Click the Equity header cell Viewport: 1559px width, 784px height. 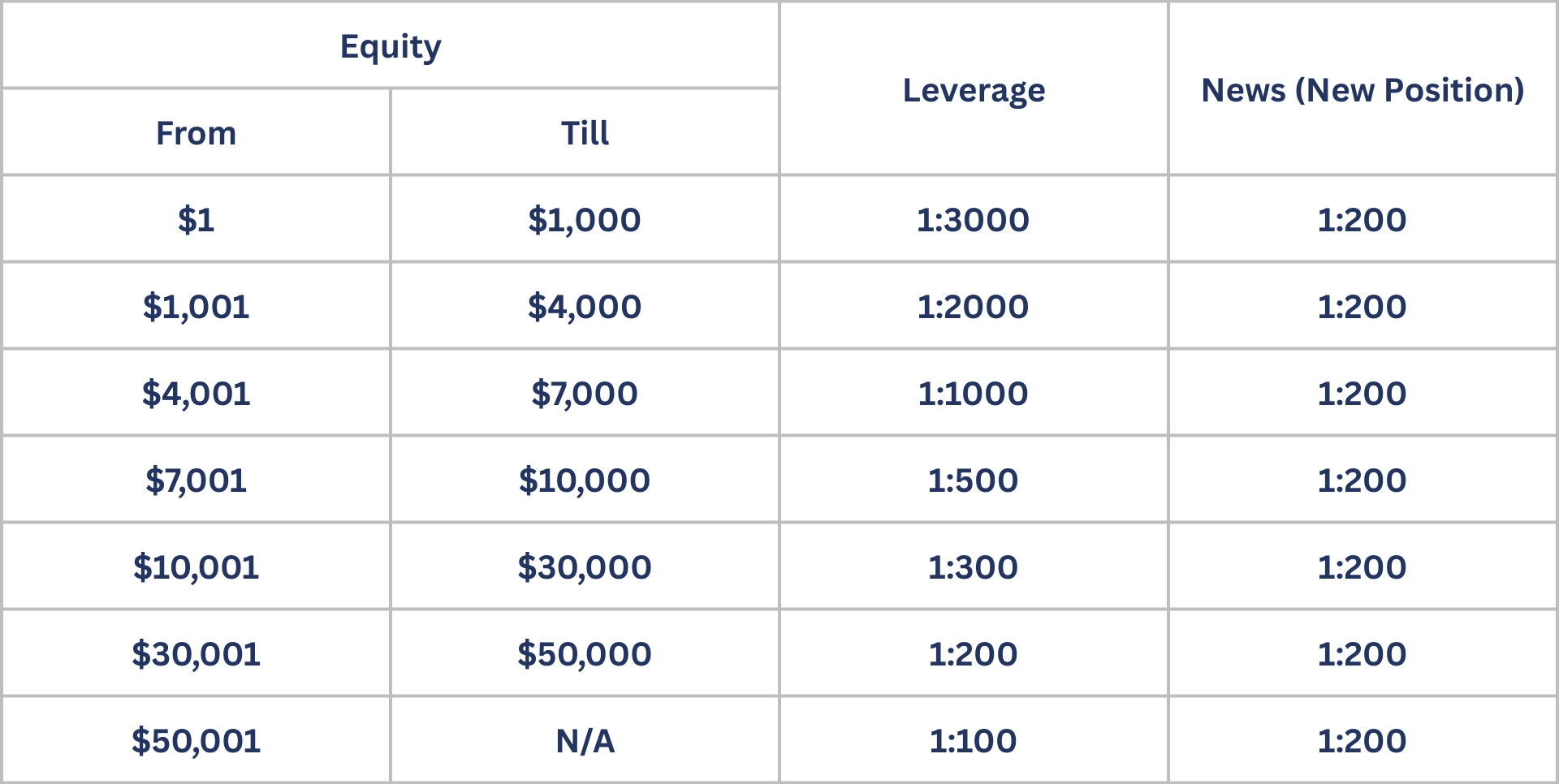point(391,46)
